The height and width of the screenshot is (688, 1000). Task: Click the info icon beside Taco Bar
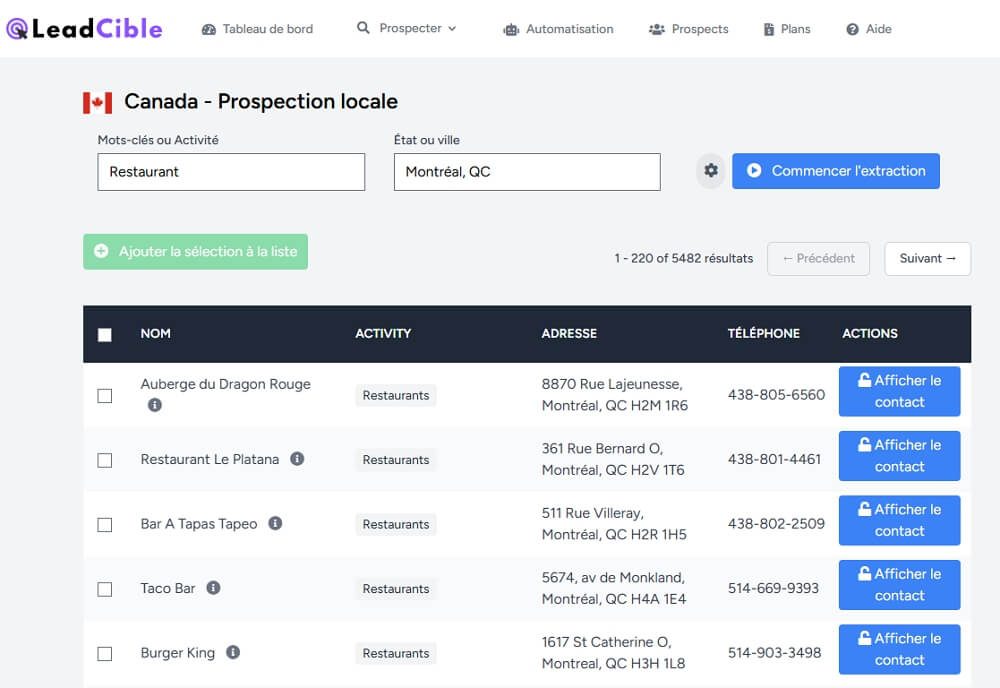pyautogui.click(x=213, y=588)
